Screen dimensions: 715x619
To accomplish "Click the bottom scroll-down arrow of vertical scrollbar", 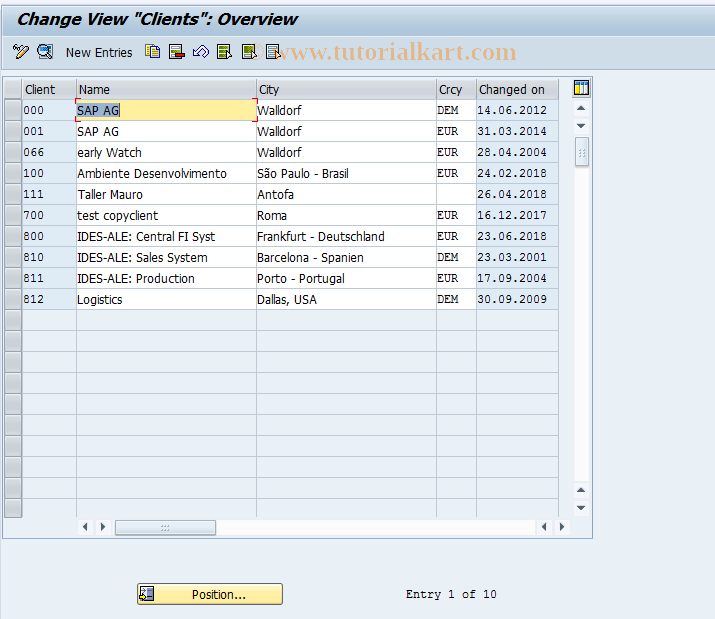I will click(581, 508).
